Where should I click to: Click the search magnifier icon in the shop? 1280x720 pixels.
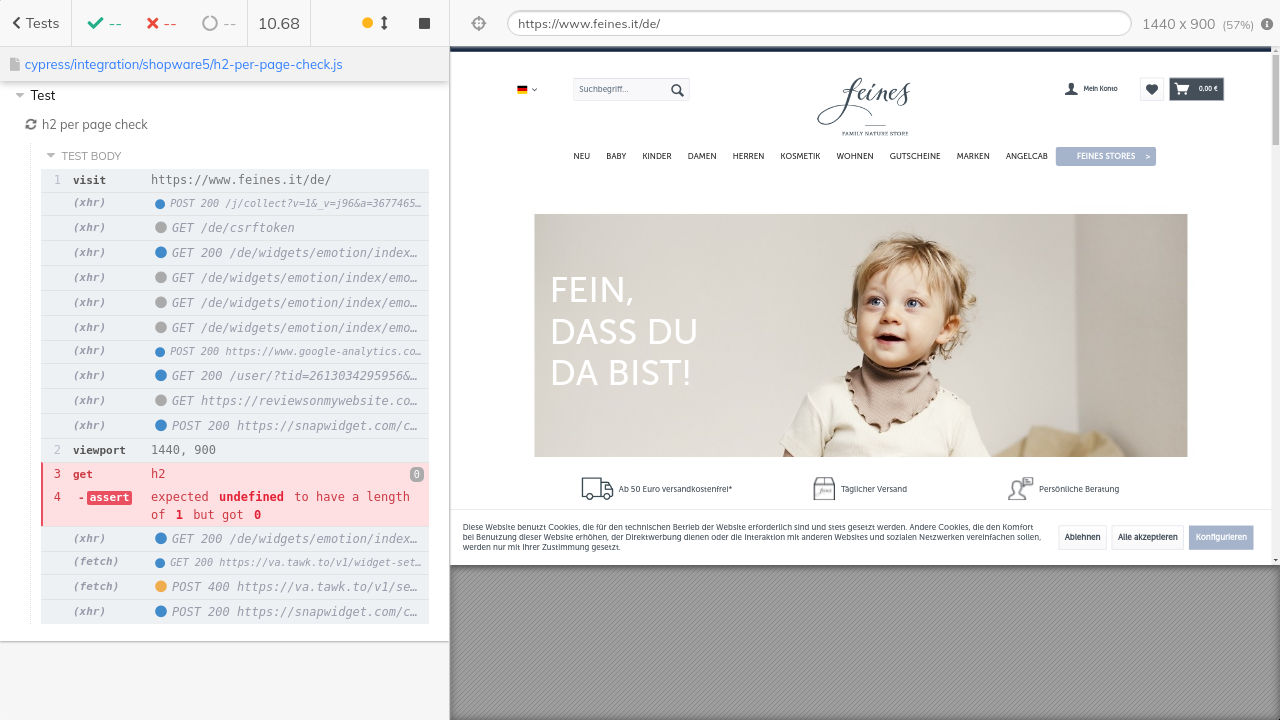pyautogui.click(x=677, y=90)
